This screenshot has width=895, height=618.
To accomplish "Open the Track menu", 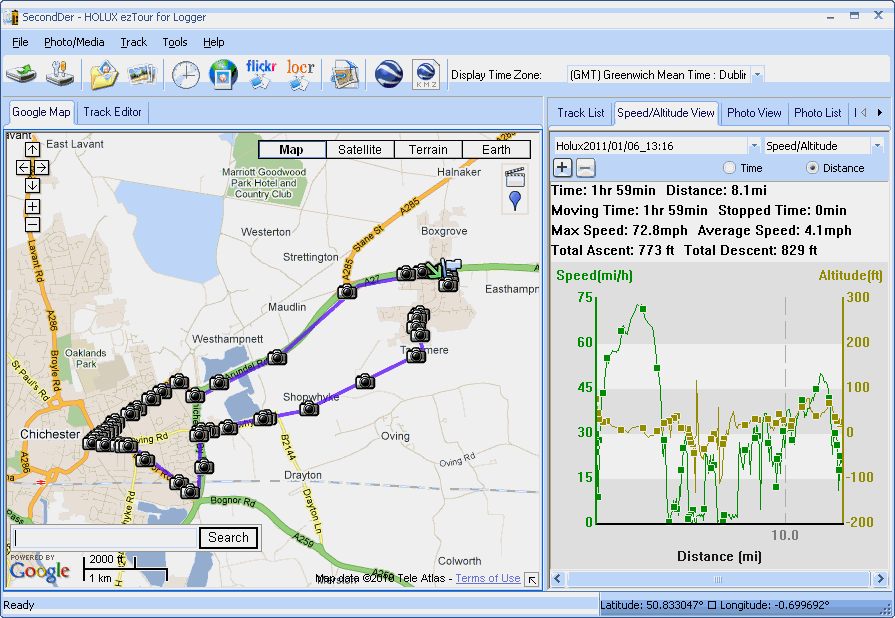I will click(134, 42).
